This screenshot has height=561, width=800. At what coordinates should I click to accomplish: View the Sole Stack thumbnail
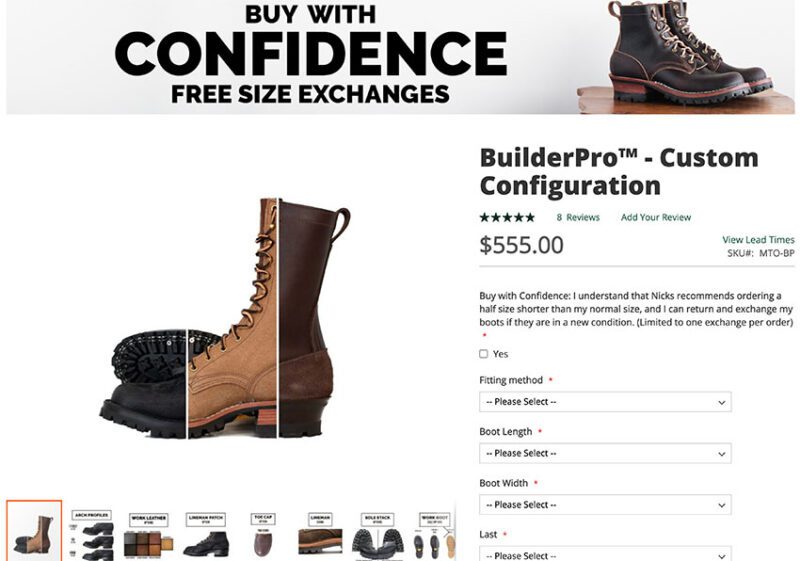click(x=376, y=534)
